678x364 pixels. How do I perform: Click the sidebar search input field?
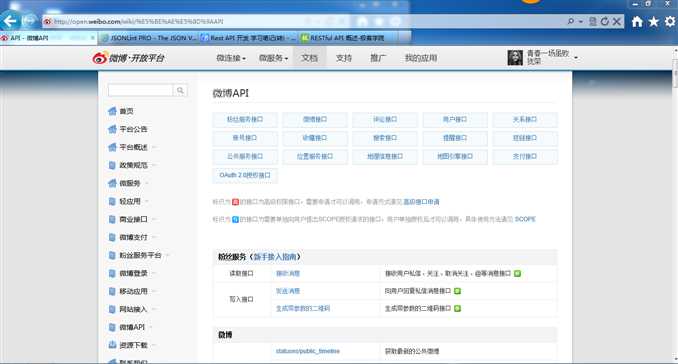point(141,90)
